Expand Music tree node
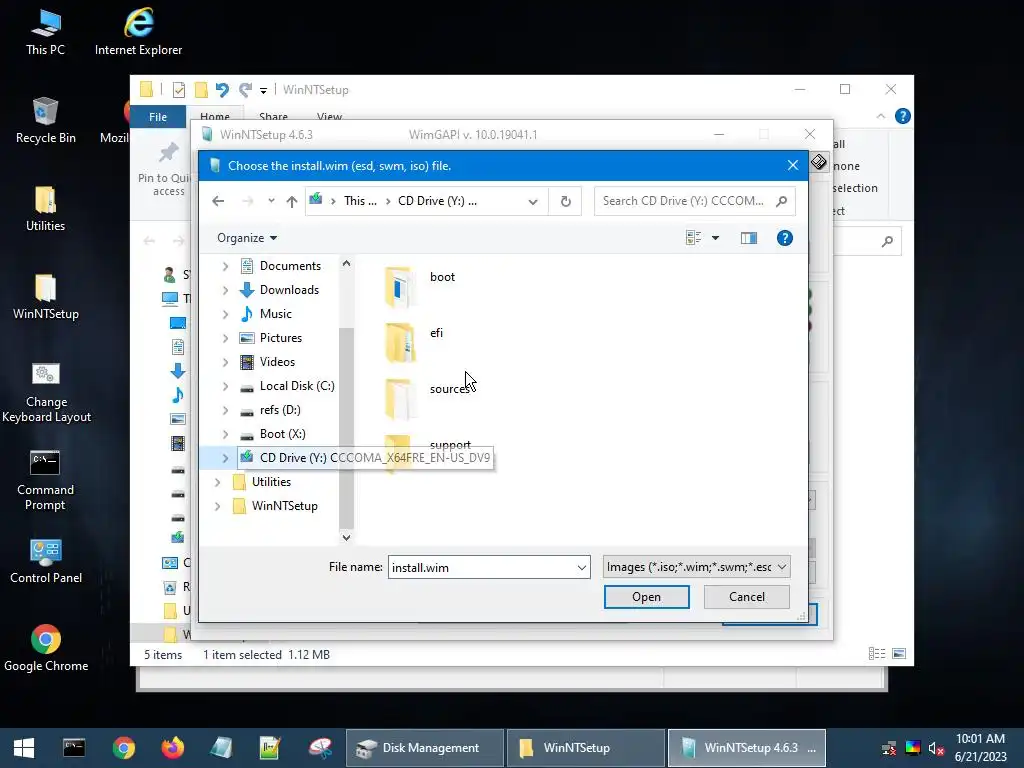Viewport: 1024px width, 768px height. coord(225,314)
